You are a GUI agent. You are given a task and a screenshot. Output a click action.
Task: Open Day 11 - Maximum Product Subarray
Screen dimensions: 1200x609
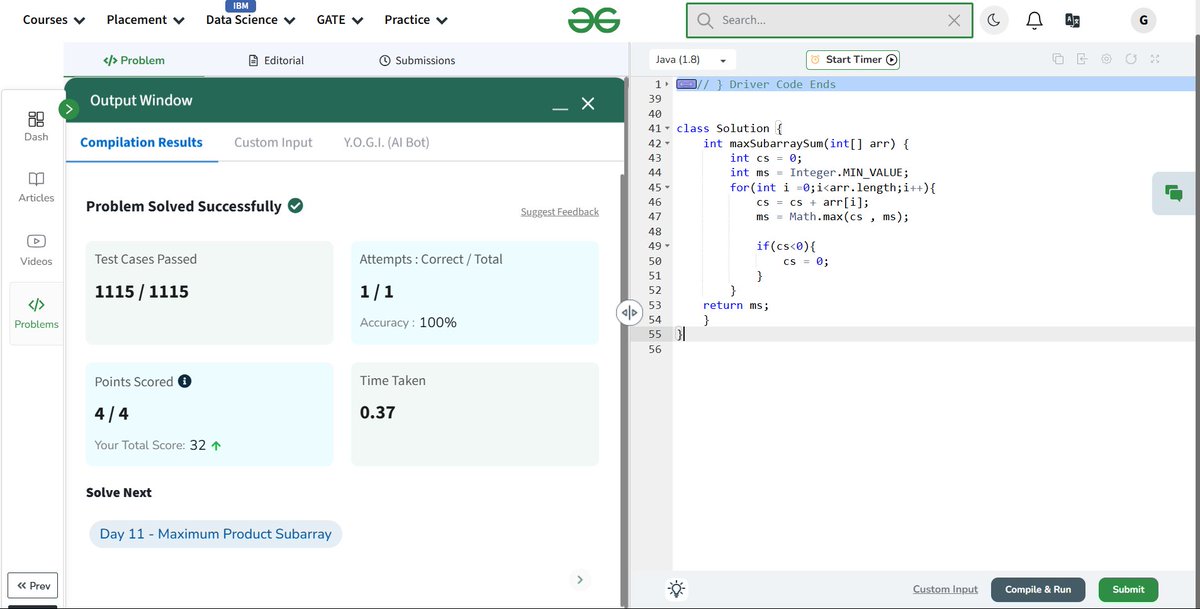click(x=216, y=534)
